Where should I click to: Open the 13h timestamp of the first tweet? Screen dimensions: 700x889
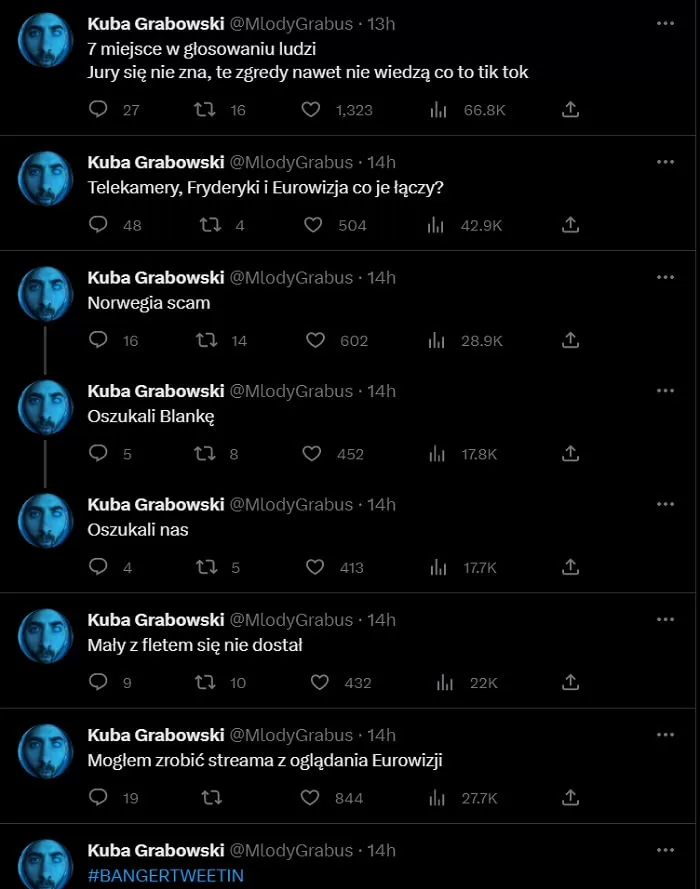point(382,23)
